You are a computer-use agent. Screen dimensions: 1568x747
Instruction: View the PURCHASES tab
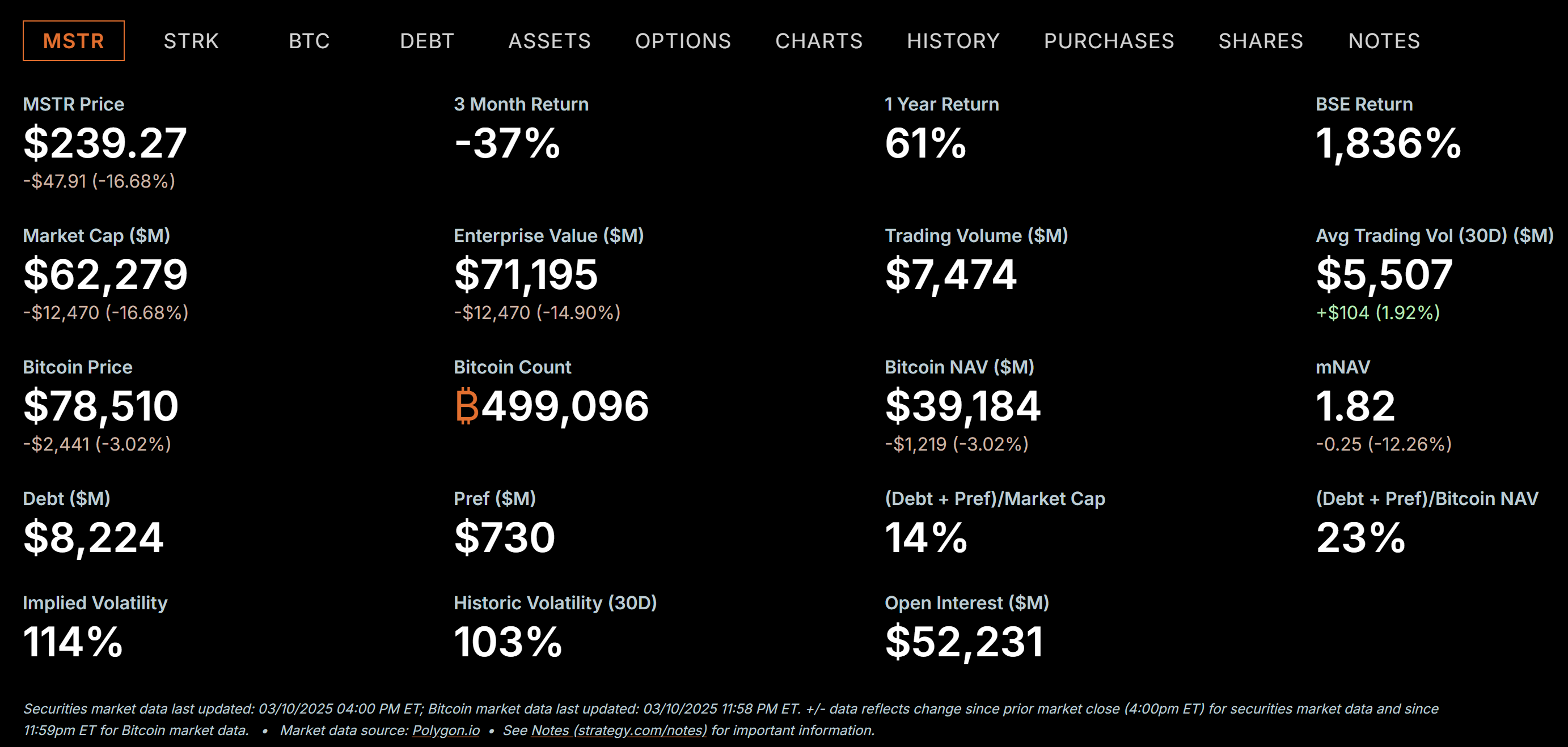(x=1109, y=41)
